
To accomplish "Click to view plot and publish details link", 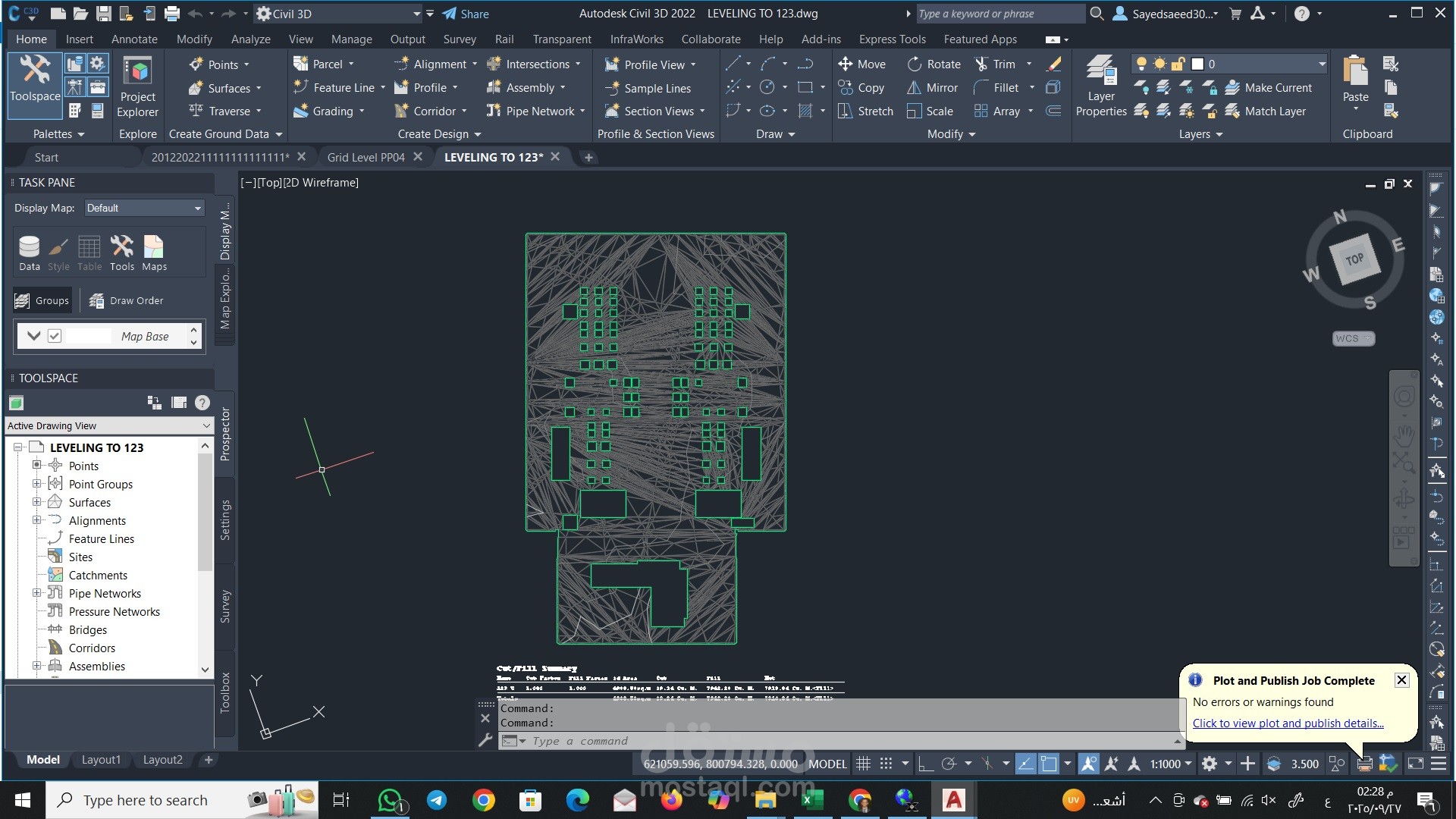I will point(1288,723).
